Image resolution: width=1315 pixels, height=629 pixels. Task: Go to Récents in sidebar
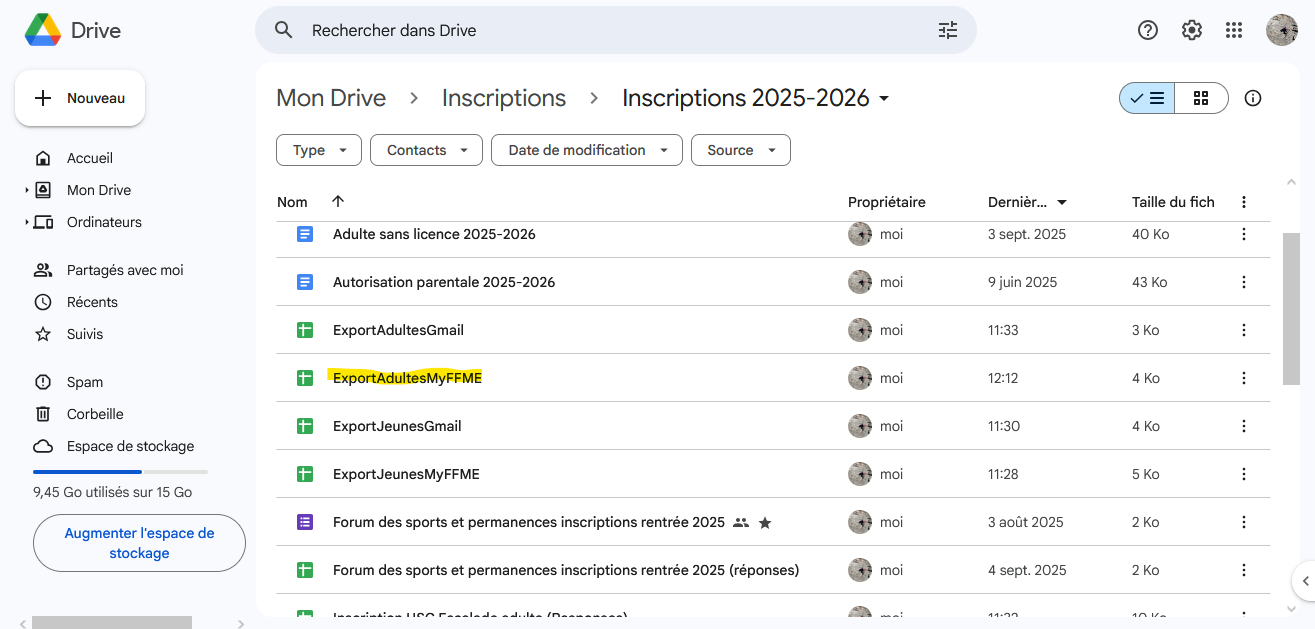[92, 302]
